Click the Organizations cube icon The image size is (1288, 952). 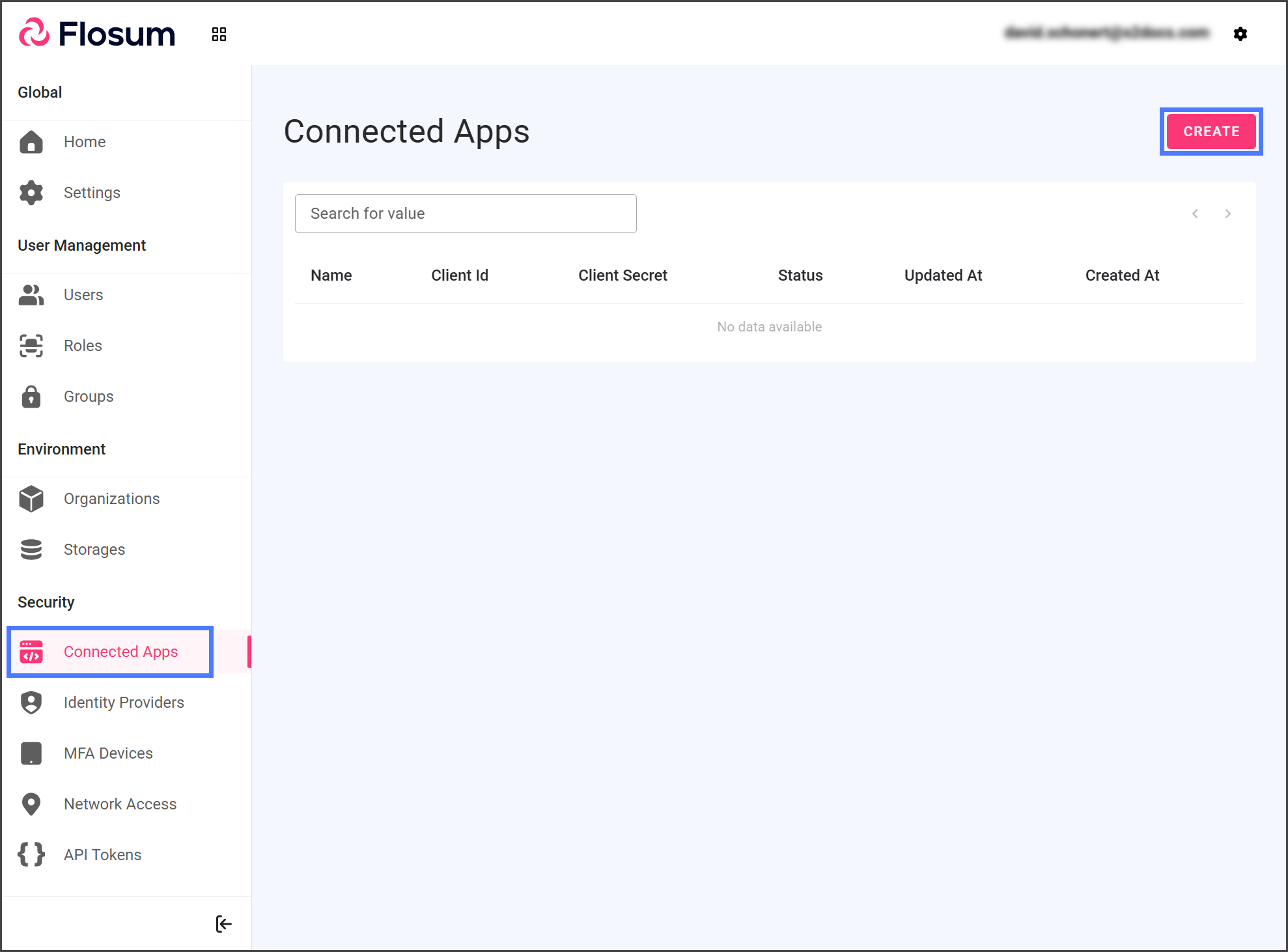[x=31, y=499]
